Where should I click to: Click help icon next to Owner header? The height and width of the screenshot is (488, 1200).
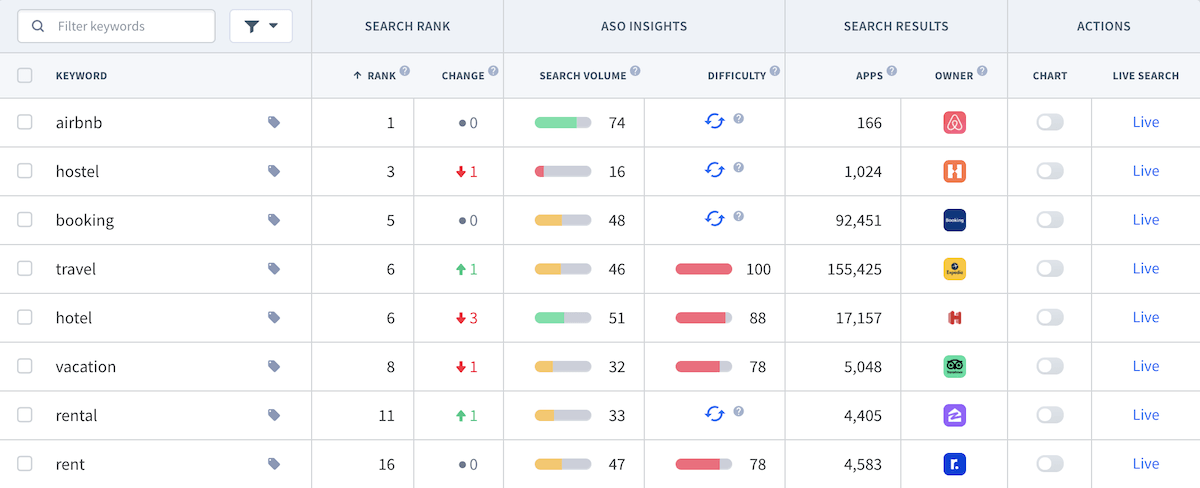coord(982,71)
